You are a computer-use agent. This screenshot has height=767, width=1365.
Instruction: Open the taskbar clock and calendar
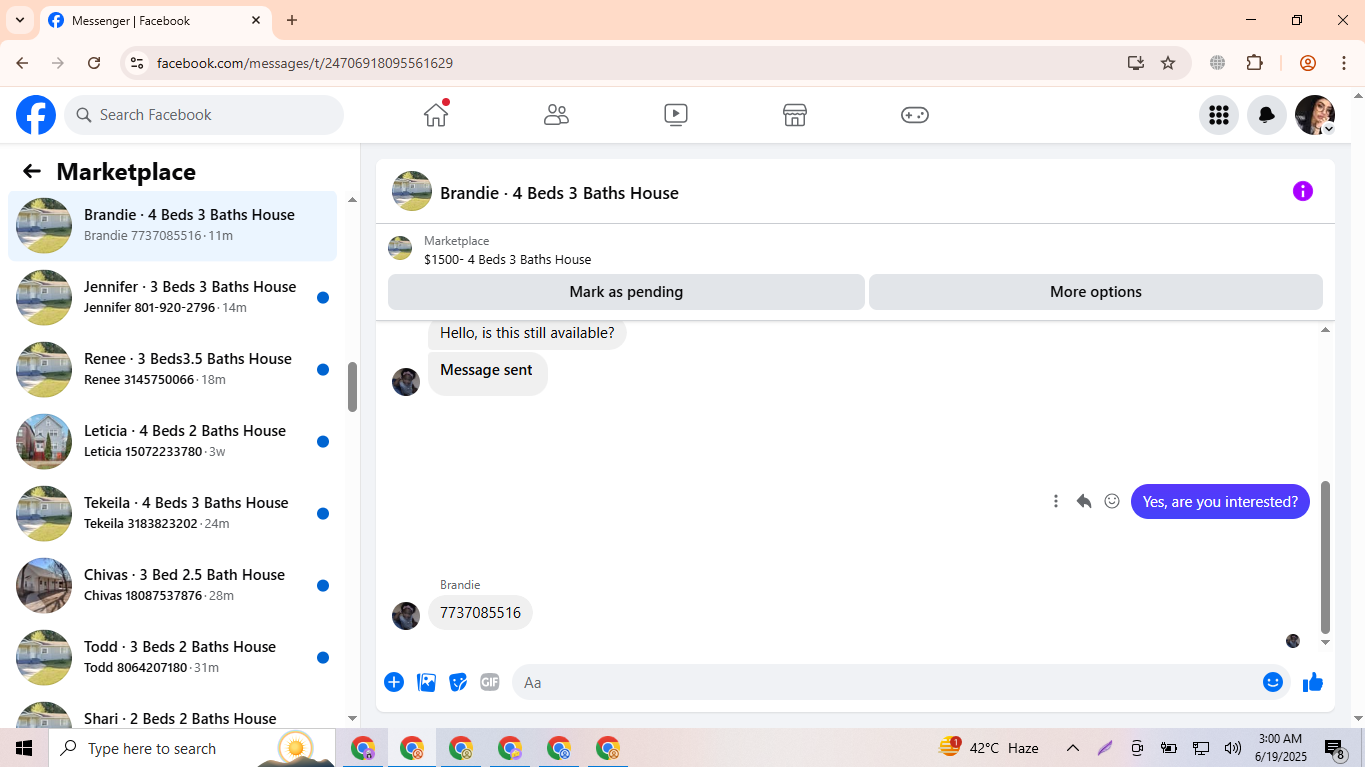tap(1280, 748)
